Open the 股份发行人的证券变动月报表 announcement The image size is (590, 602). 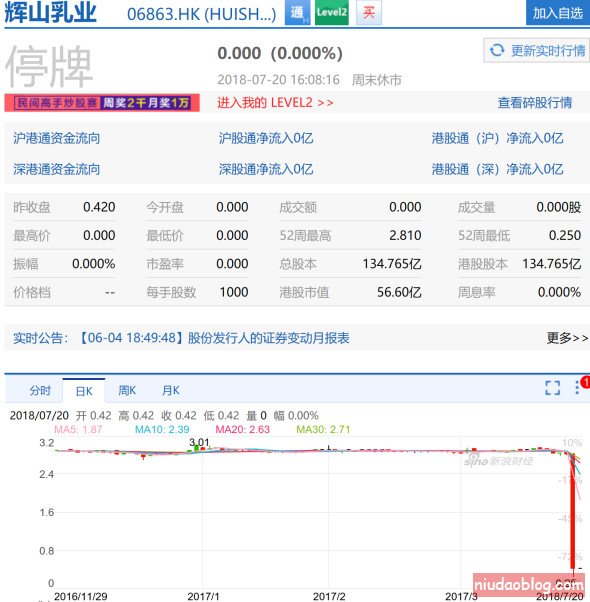point(268,338)
